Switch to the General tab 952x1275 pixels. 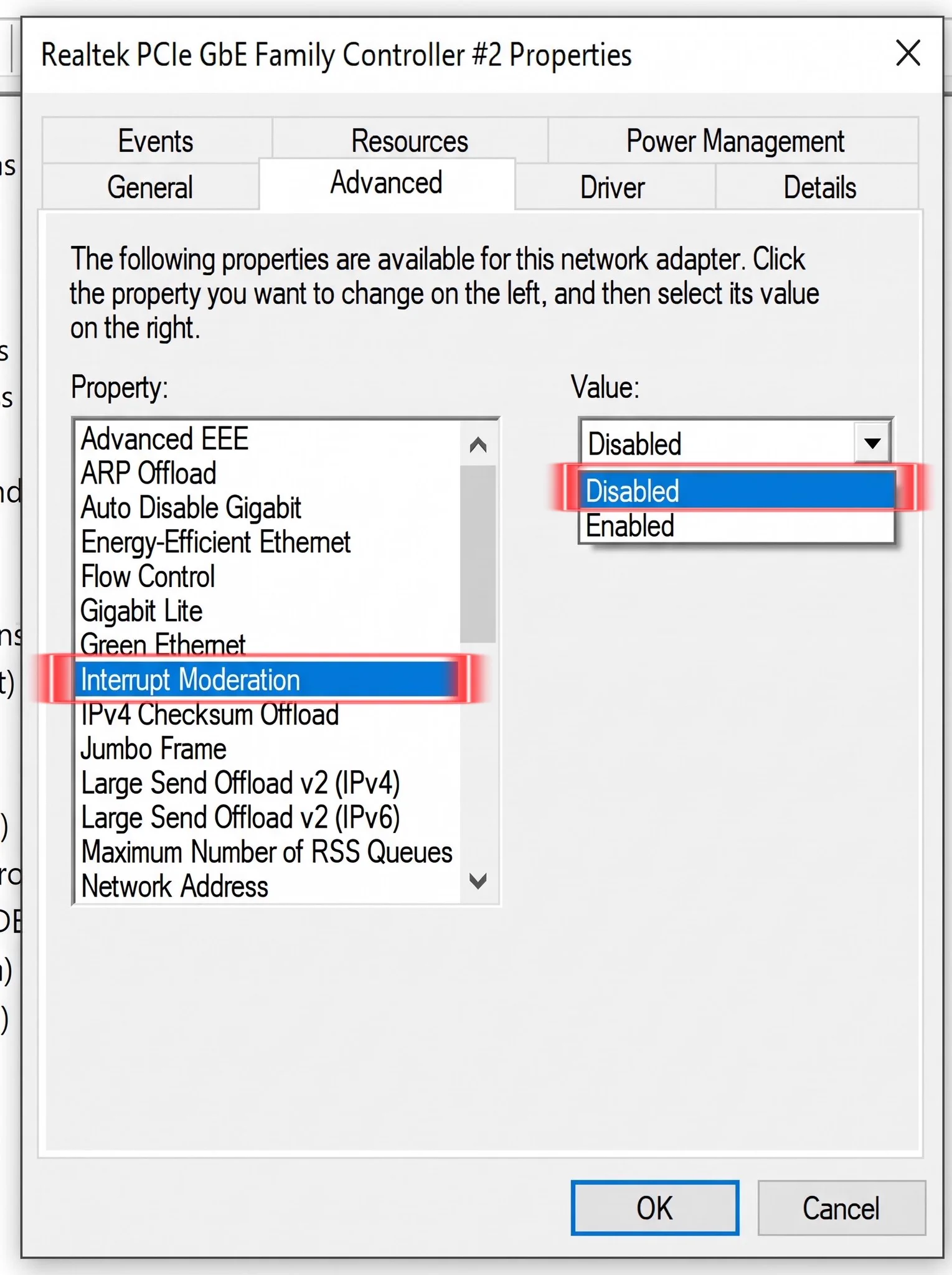pyautogui.click(x=150, y=187)
